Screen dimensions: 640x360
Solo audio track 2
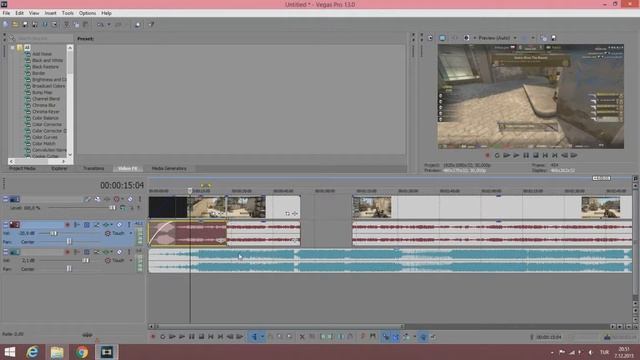(129, 225)
